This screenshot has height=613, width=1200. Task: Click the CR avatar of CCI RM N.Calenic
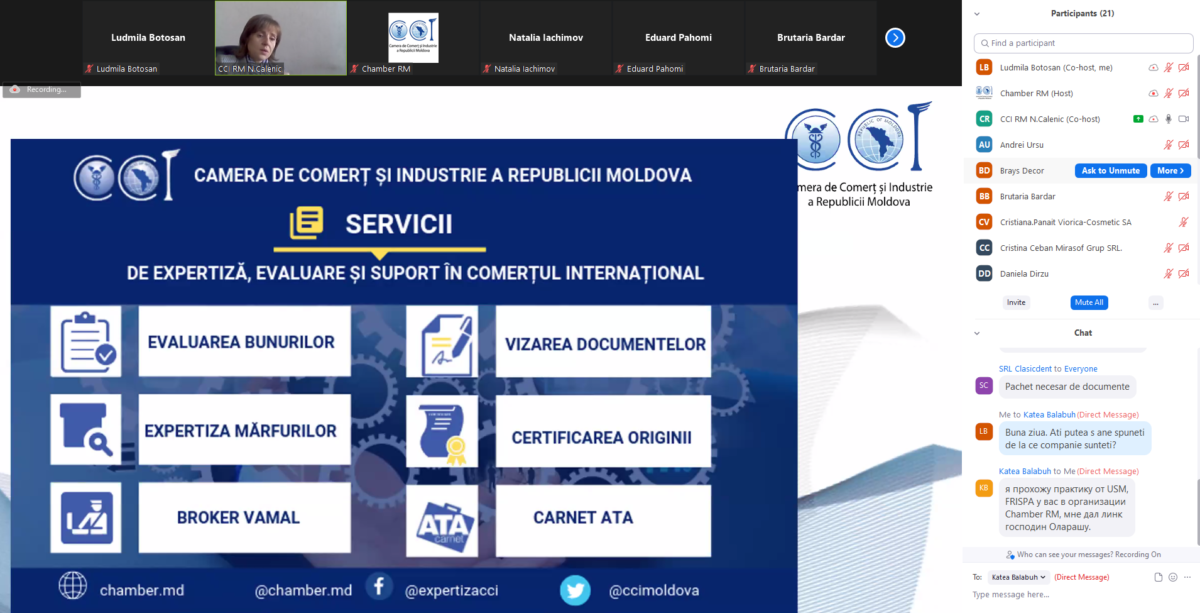984,119
